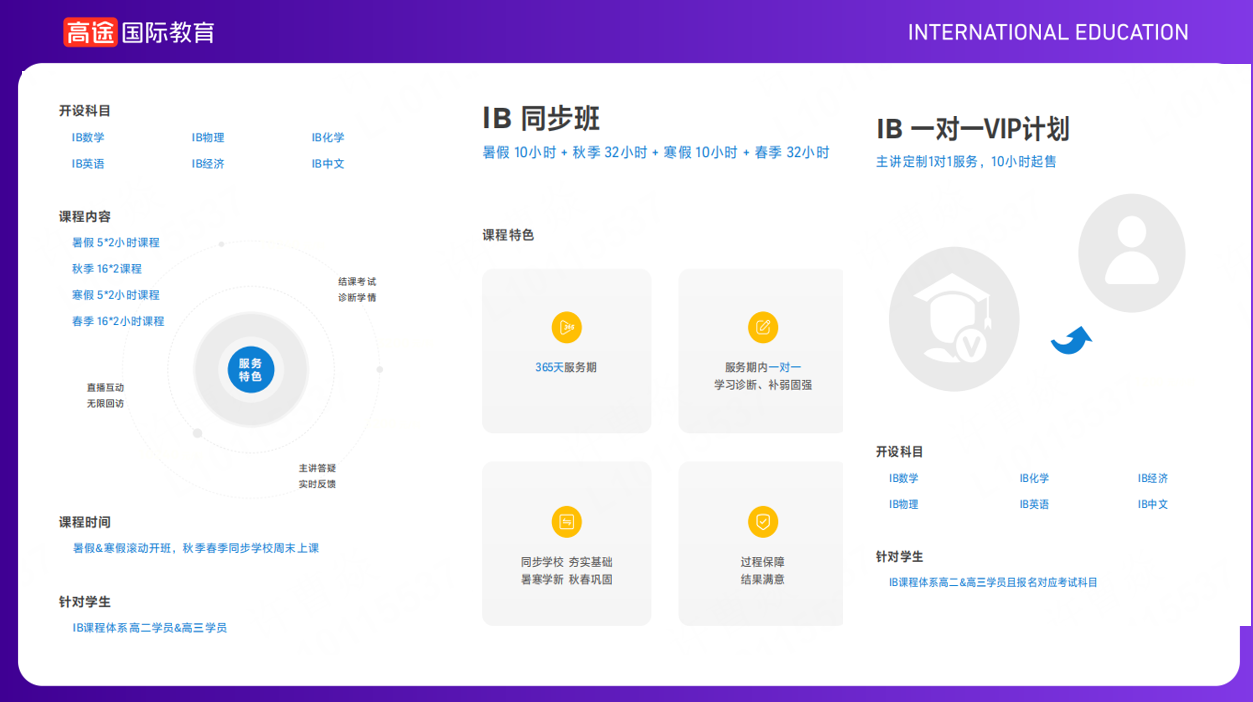Click the blue curved arrow icon
The width and height of the screenshot is (1253, 702).
(1071, 341)
